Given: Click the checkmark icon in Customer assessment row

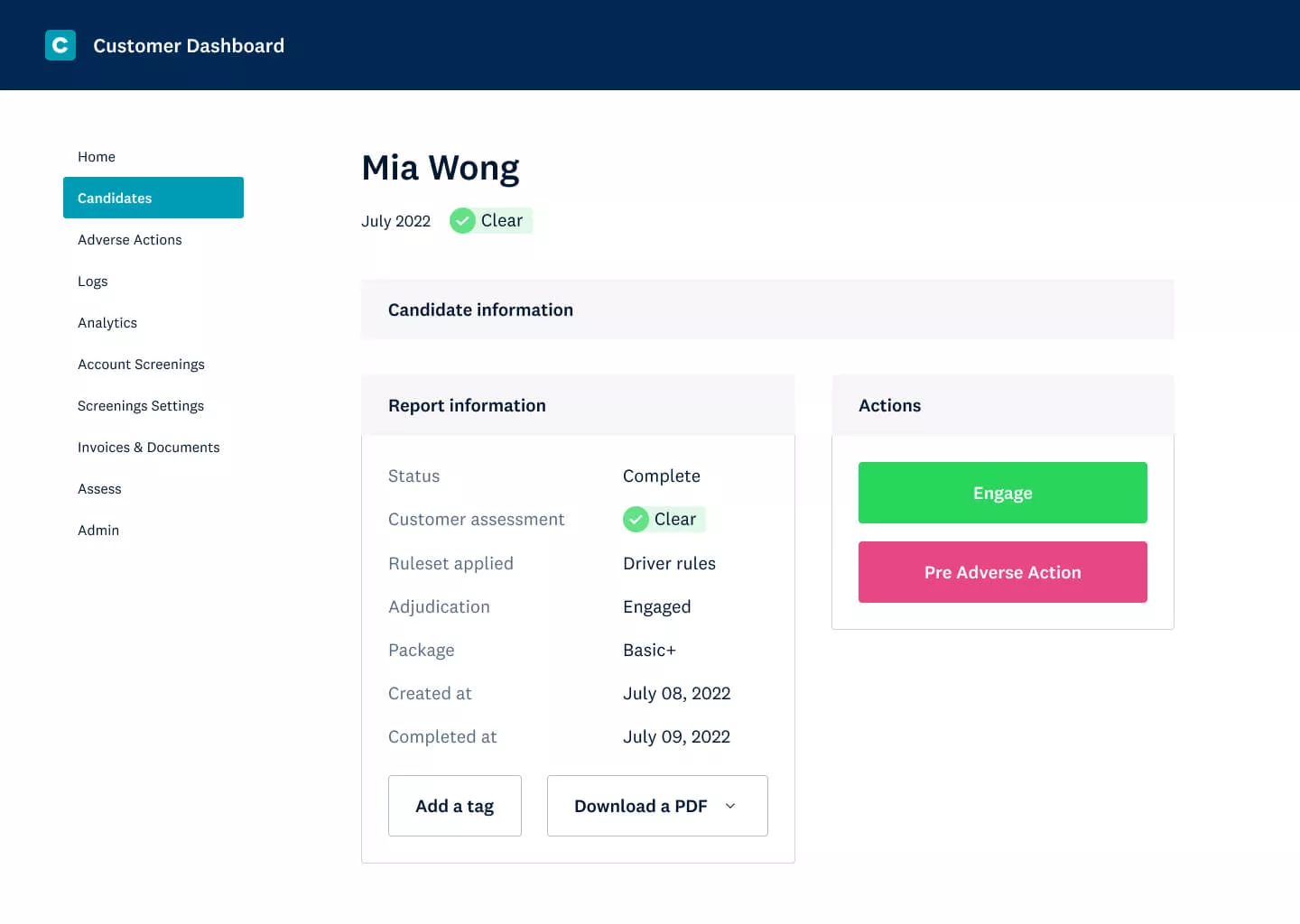Looking at the screenshot, I should pos(636,519).
